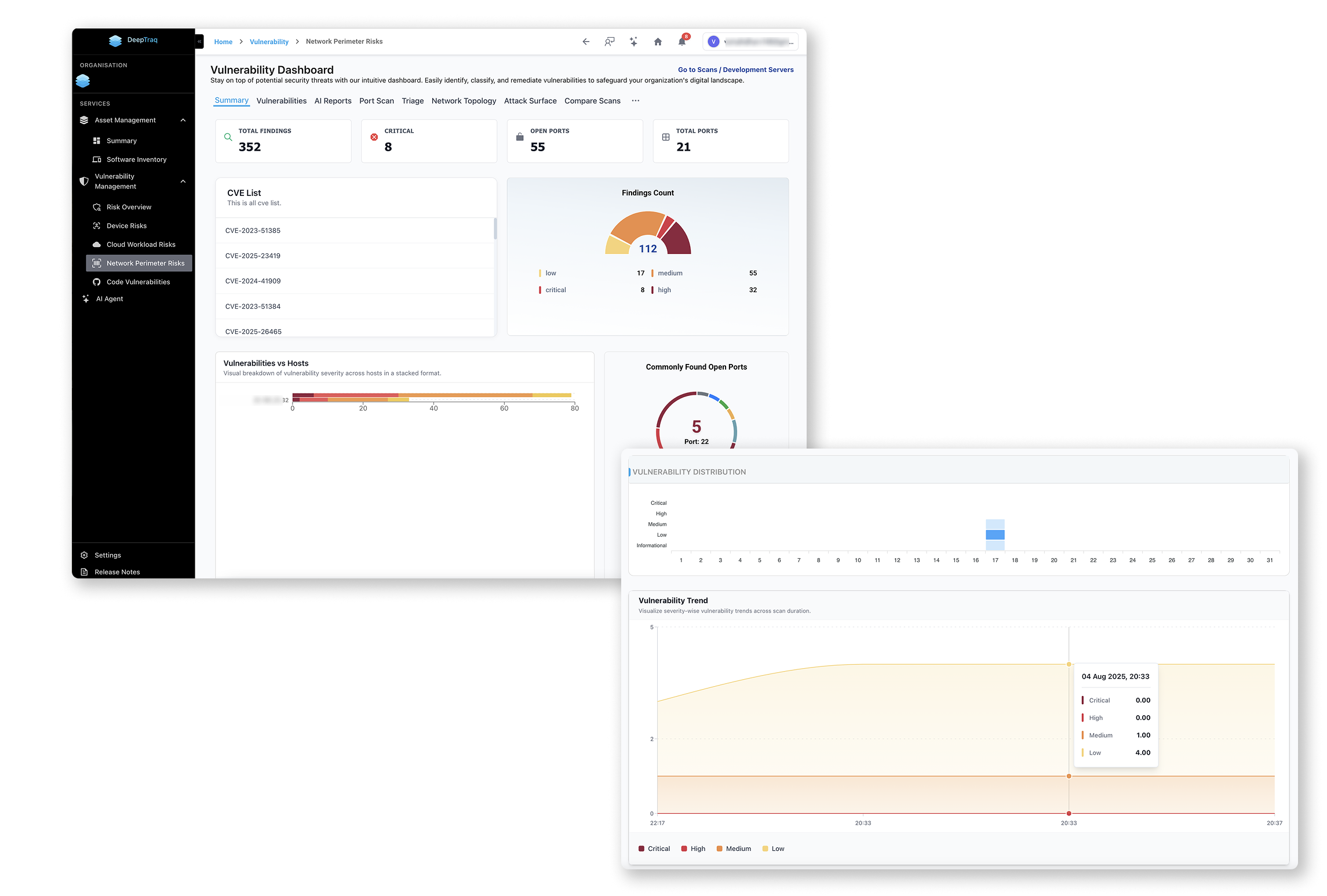Click the Vulnerability breadcrumb link
The height and width of the screenshot is (896, 1327).
pos(269,42)
